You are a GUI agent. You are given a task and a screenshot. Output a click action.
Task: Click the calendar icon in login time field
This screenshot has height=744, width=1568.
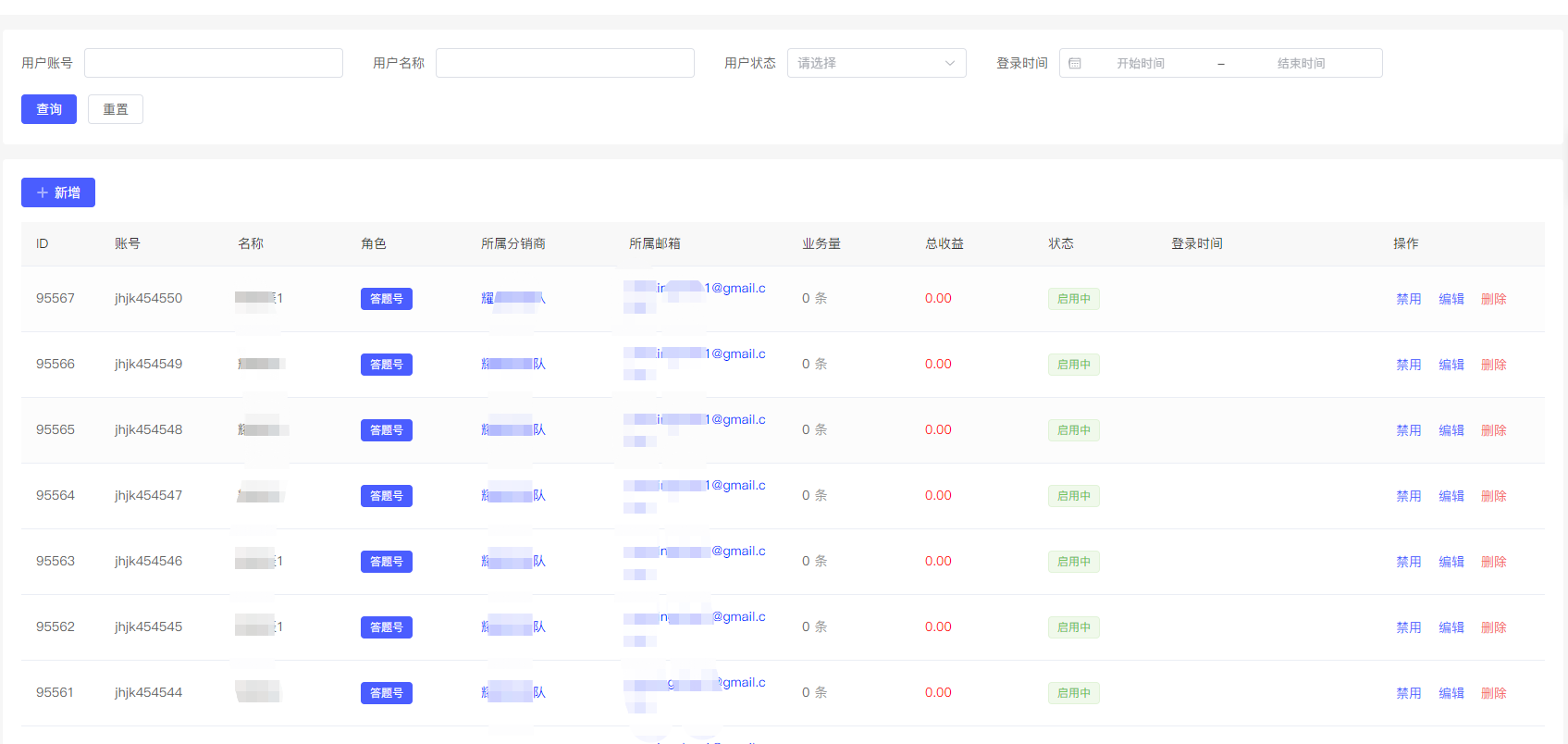1074,63
